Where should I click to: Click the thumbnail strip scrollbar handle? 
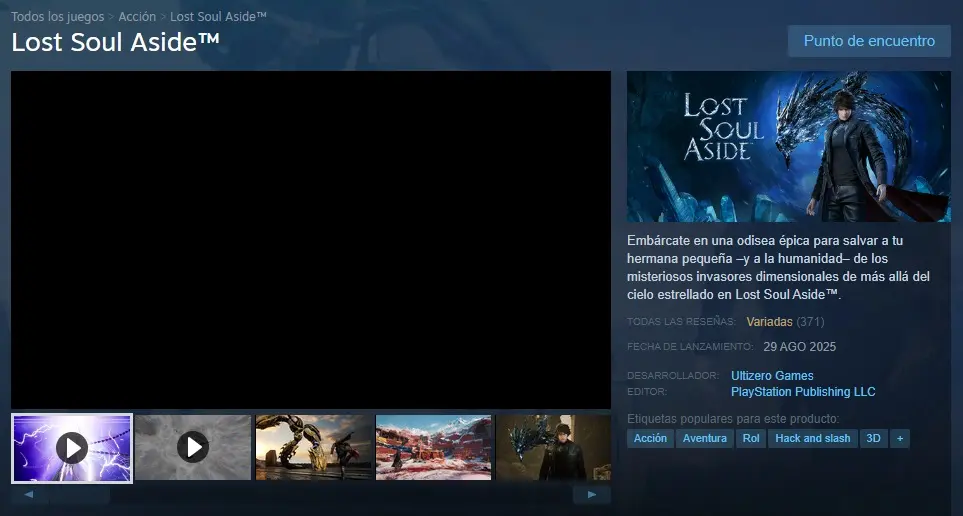[x=80, y=494]
